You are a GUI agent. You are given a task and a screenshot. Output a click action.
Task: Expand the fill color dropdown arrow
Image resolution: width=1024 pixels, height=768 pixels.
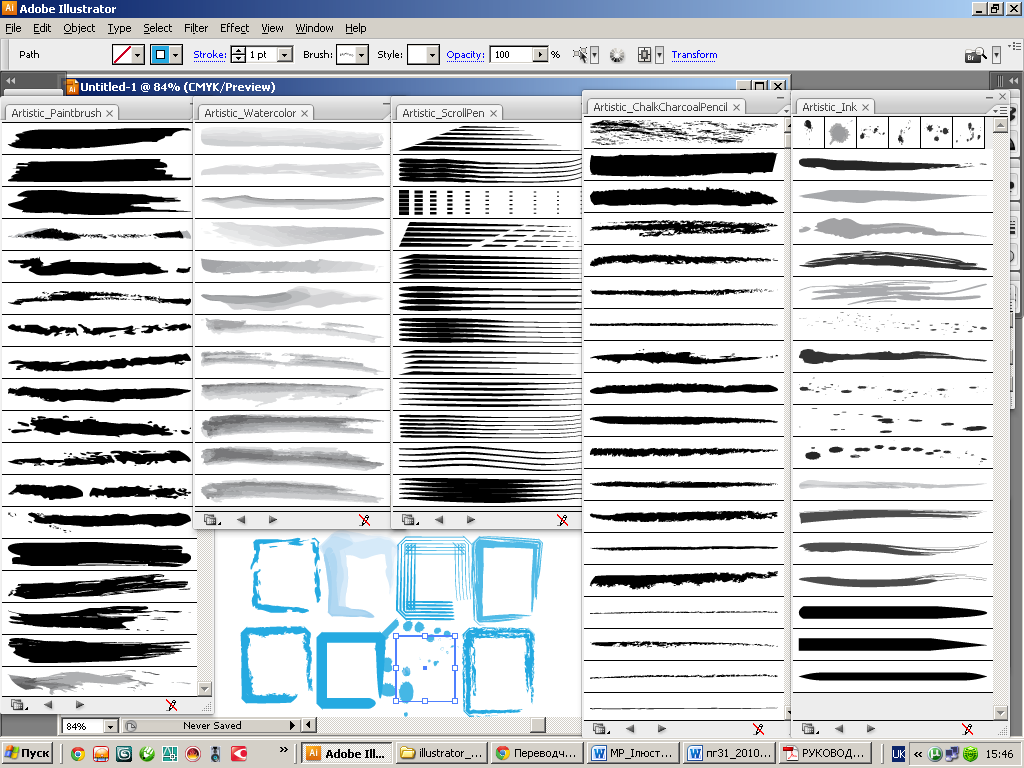point(138,55)
